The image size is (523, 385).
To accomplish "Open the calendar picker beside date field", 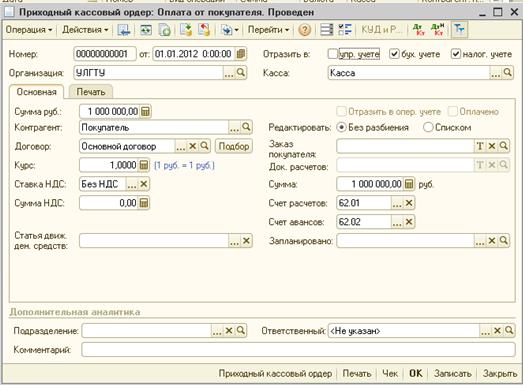I will 240,54.
